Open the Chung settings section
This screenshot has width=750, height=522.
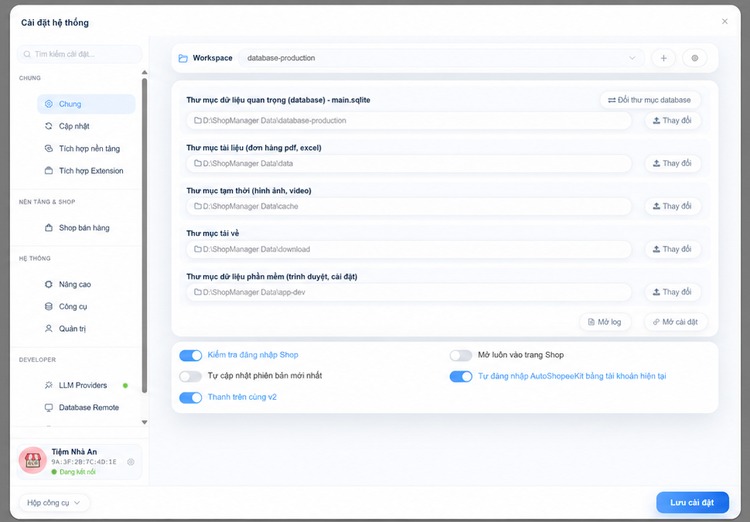[x=86, y=104]
